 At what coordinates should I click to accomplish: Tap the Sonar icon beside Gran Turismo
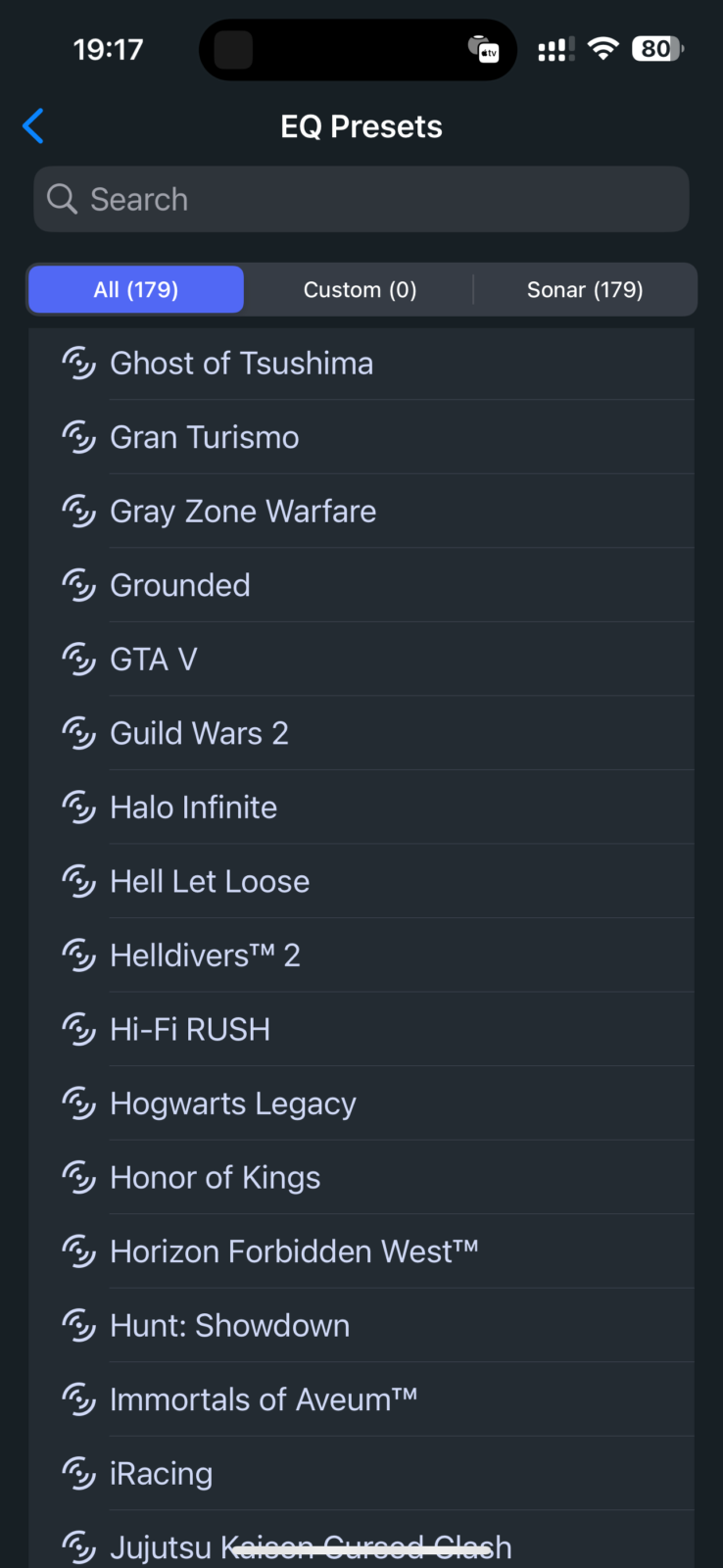tap(78, 437)
